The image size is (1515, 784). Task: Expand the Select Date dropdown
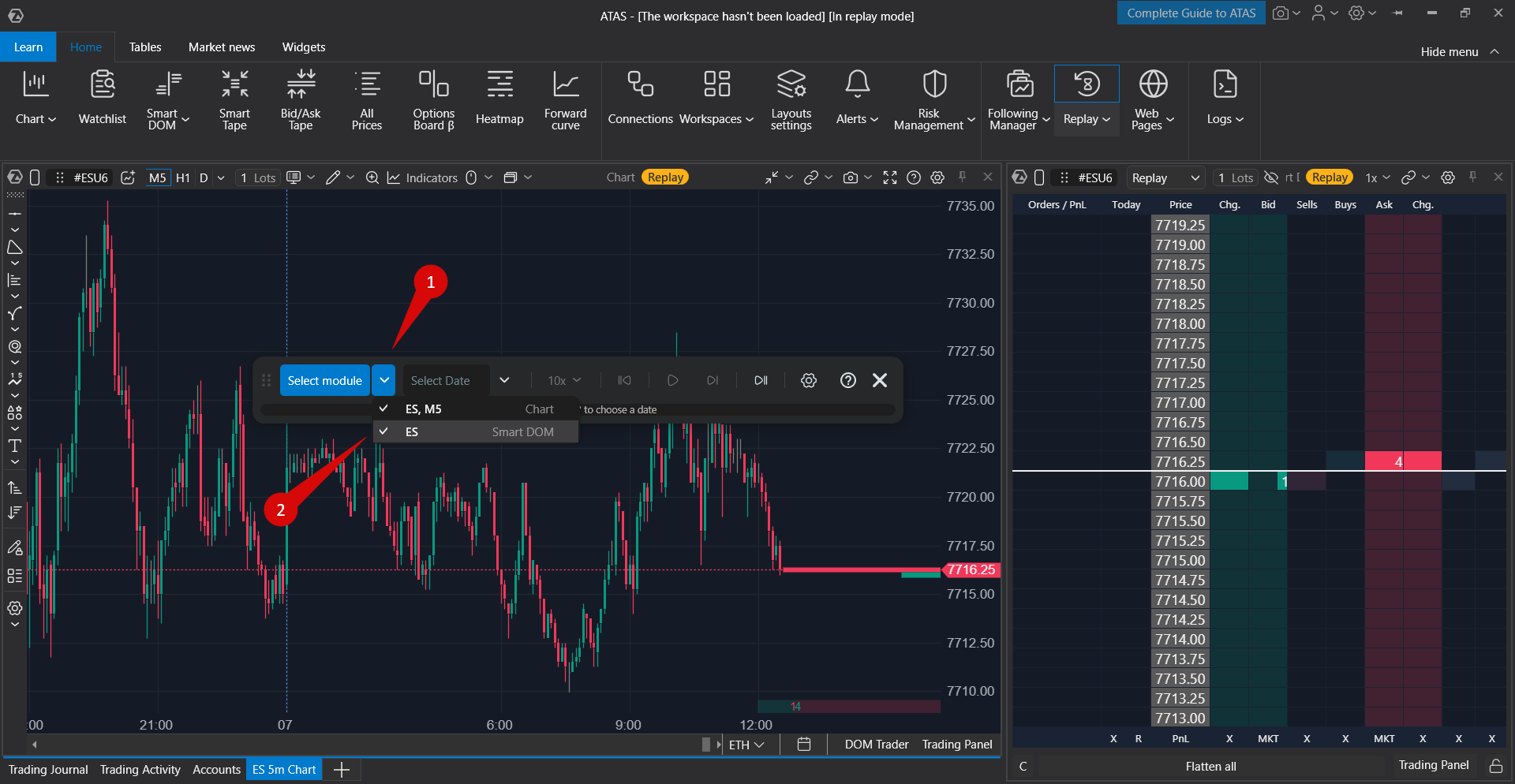(x=504, y=380)
